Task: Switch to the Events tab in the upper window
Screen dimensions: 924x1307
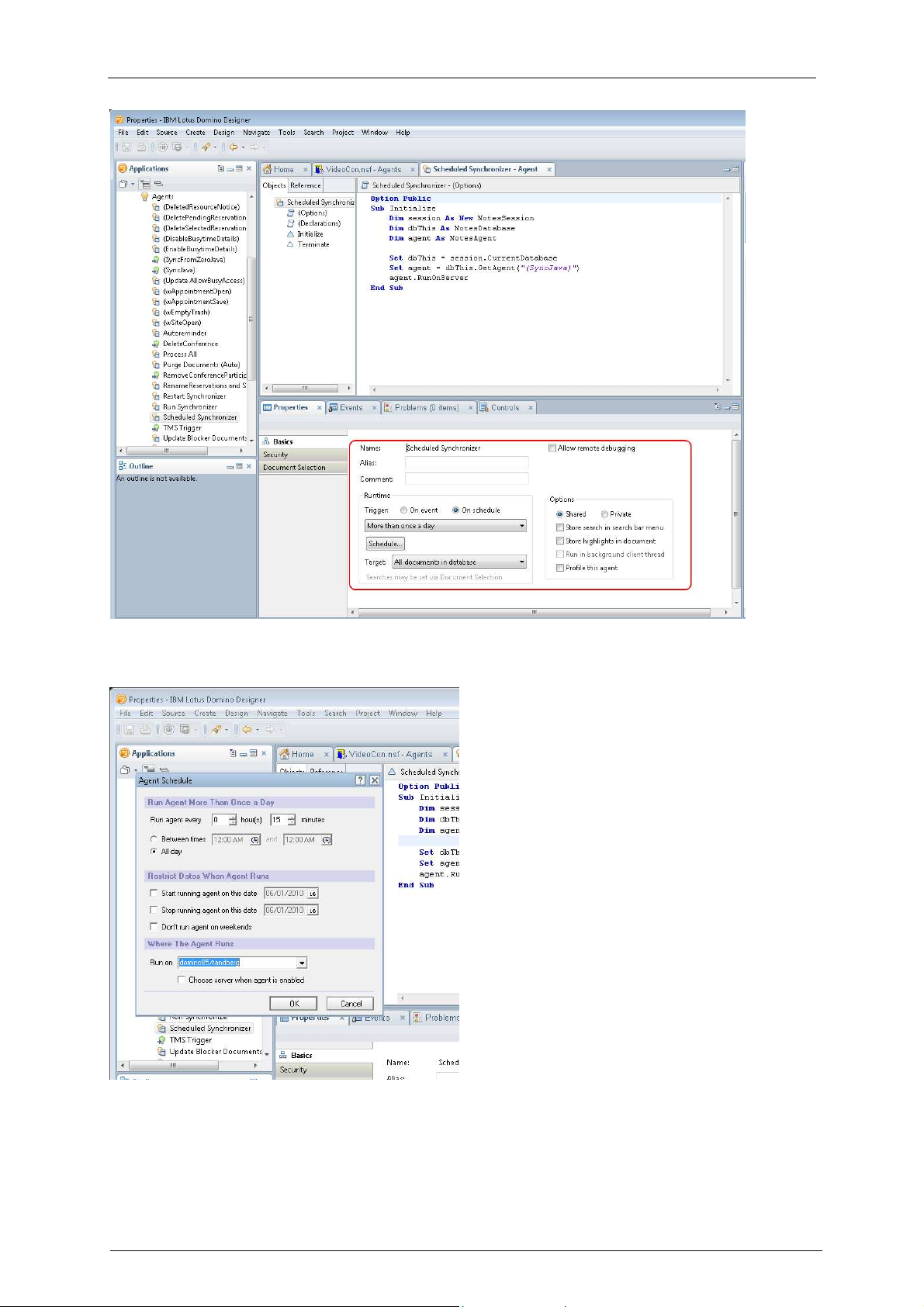Action: (x=351, y=408)
